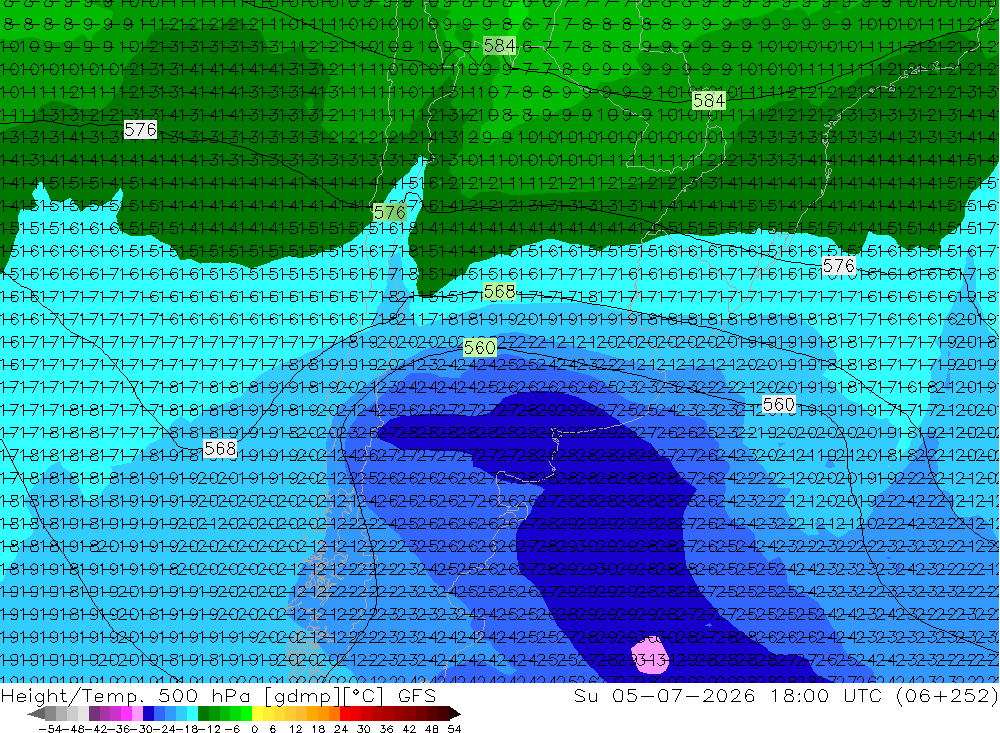Image resolution: width=1000 pixels, height=733 pixels.
Task: Click the green-highlighted 560 contour label
Action: coord(480,348)
